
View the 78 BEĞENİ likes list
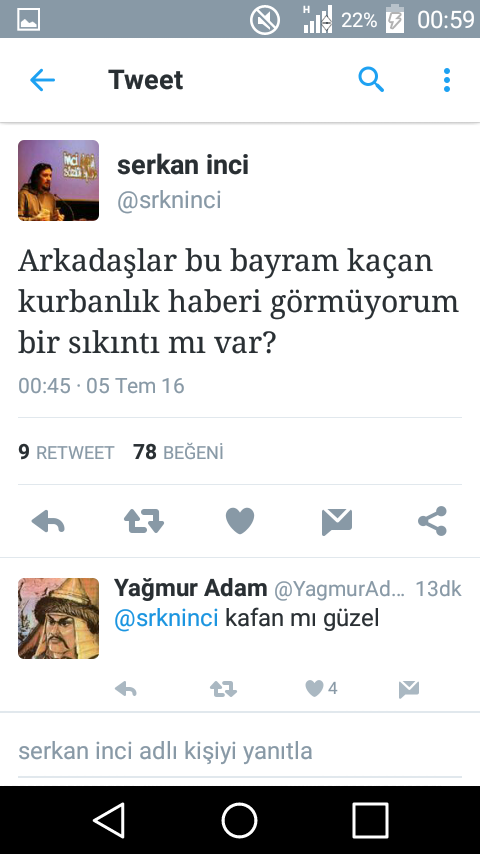[178, 452]
